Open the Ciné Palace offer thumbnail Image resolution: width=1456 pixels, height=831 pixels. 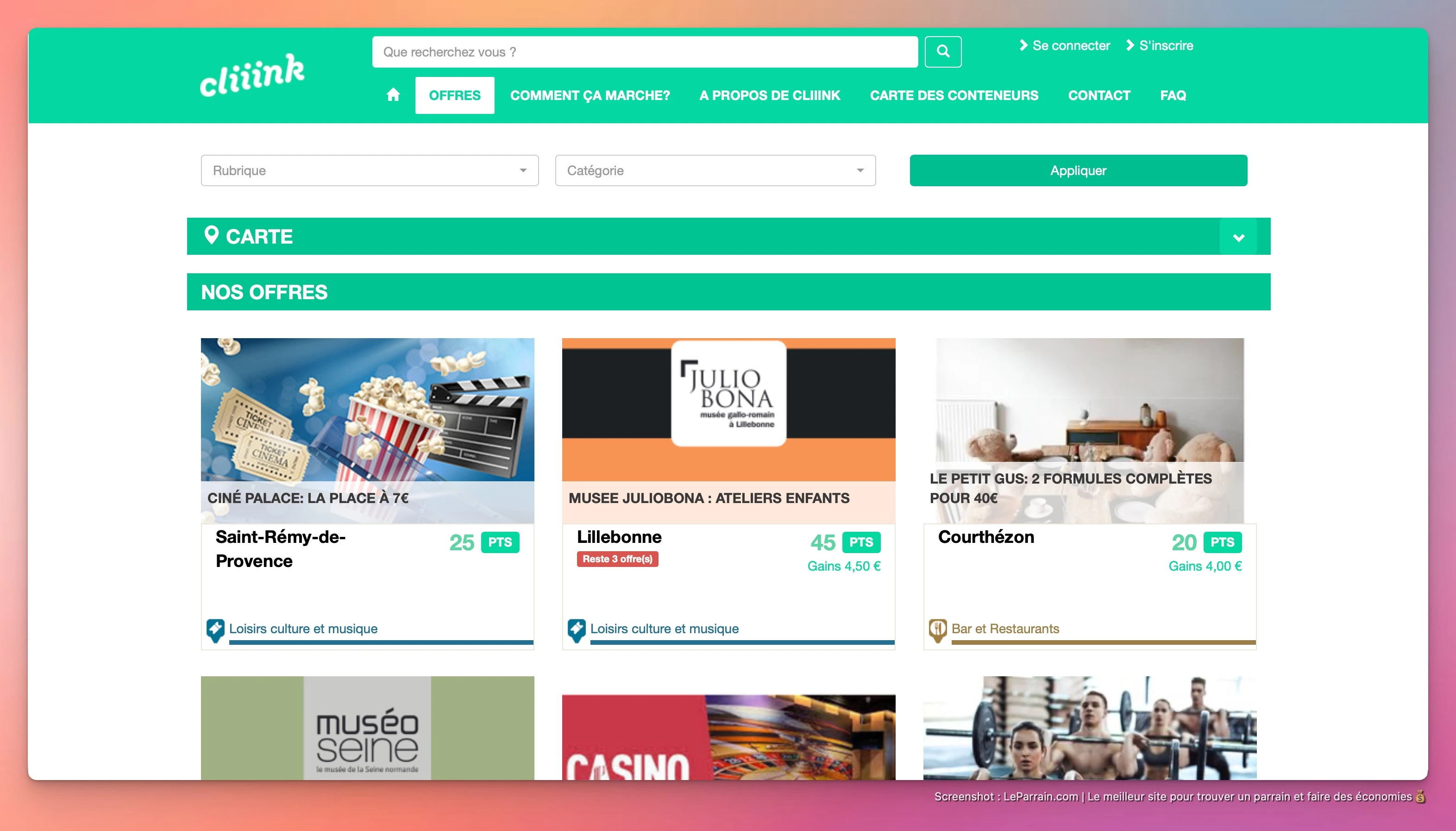[367, 409]
